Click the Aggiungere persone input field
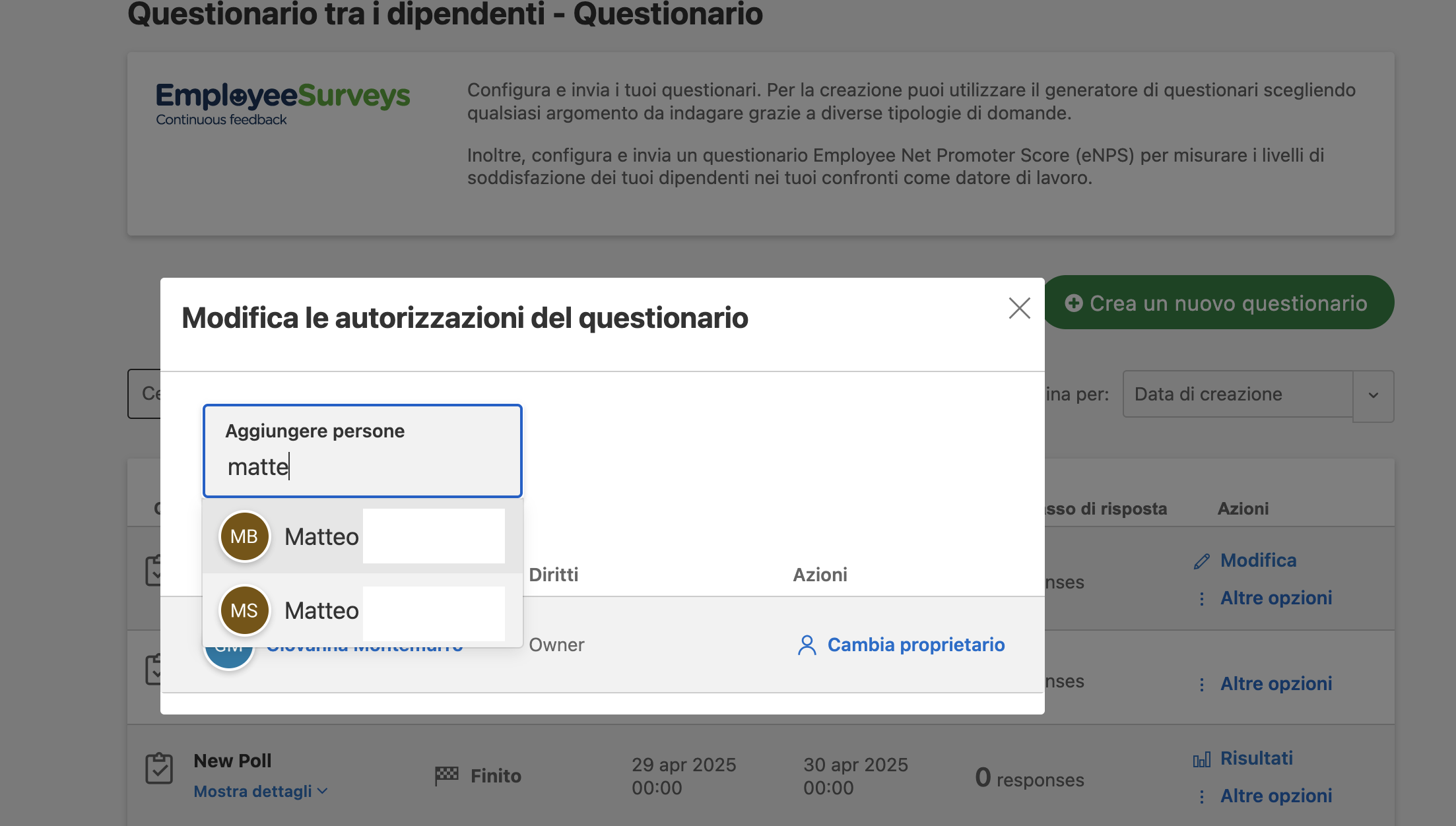Screen dimensions: 1456x826 (362, 451)
